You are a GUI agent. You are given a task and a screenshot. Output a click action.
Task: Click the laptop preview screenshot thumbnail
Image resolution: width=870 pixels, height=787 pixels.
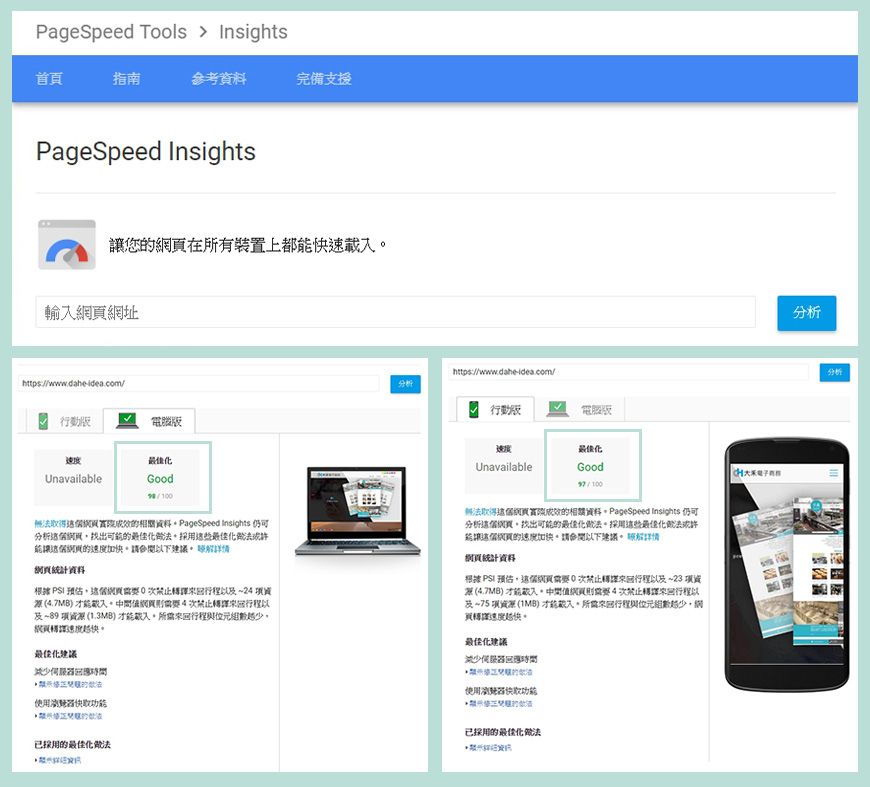click(x=357, y=511)
